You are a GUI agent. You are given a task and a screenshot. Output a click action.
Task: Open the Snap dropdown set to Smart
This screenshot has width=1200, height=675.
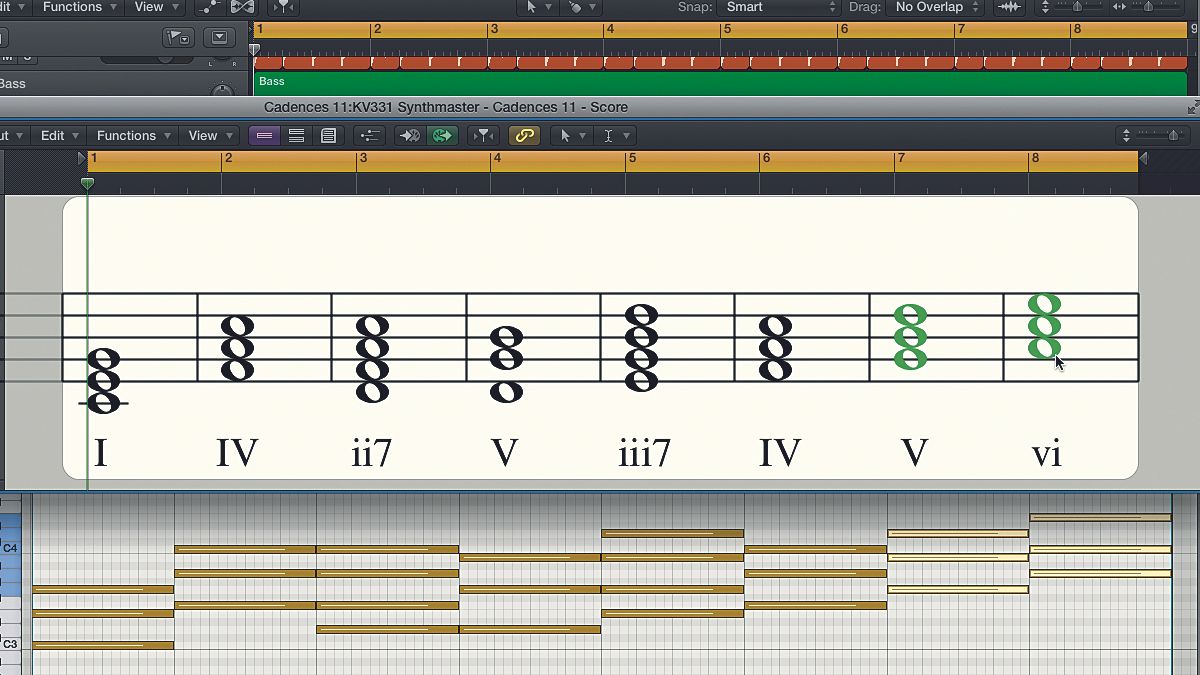[x=778, y=7]
